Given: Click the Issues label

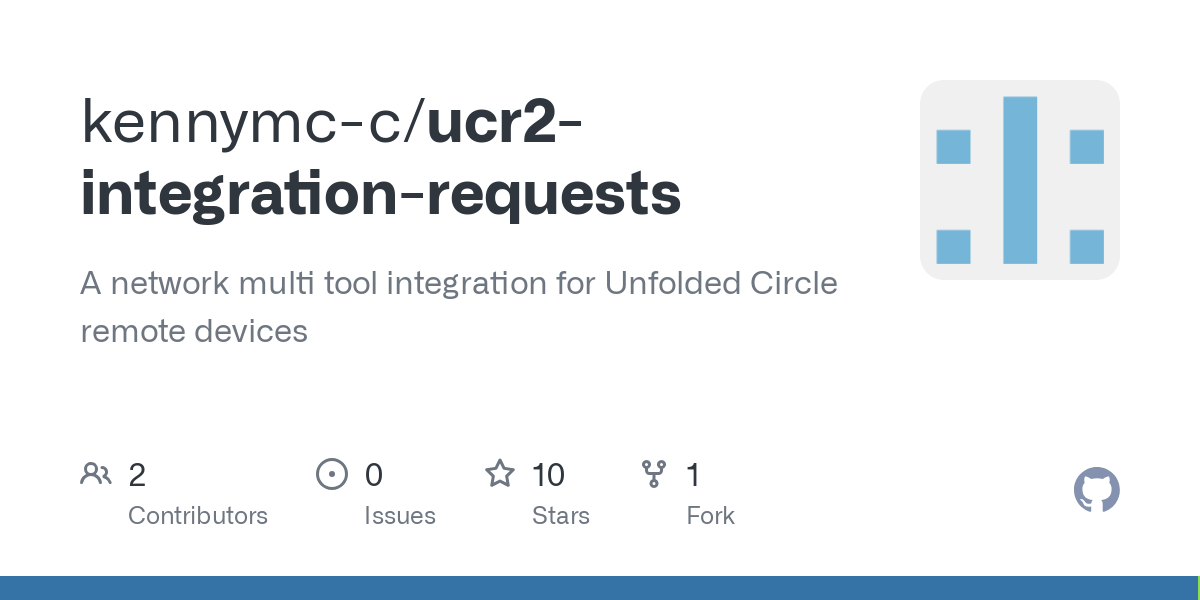Looking at the screenshot, I should click(400, 516).
